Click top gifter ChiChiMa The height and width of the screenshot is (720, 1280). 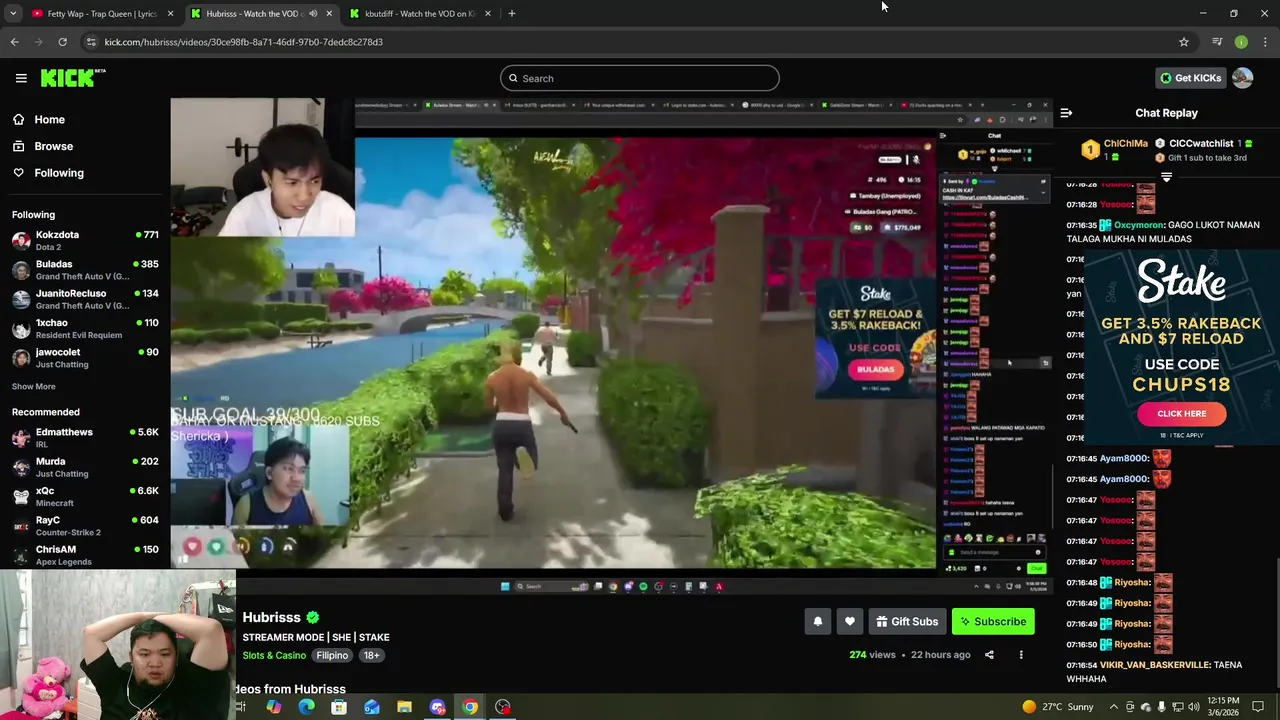[1125, 143]
